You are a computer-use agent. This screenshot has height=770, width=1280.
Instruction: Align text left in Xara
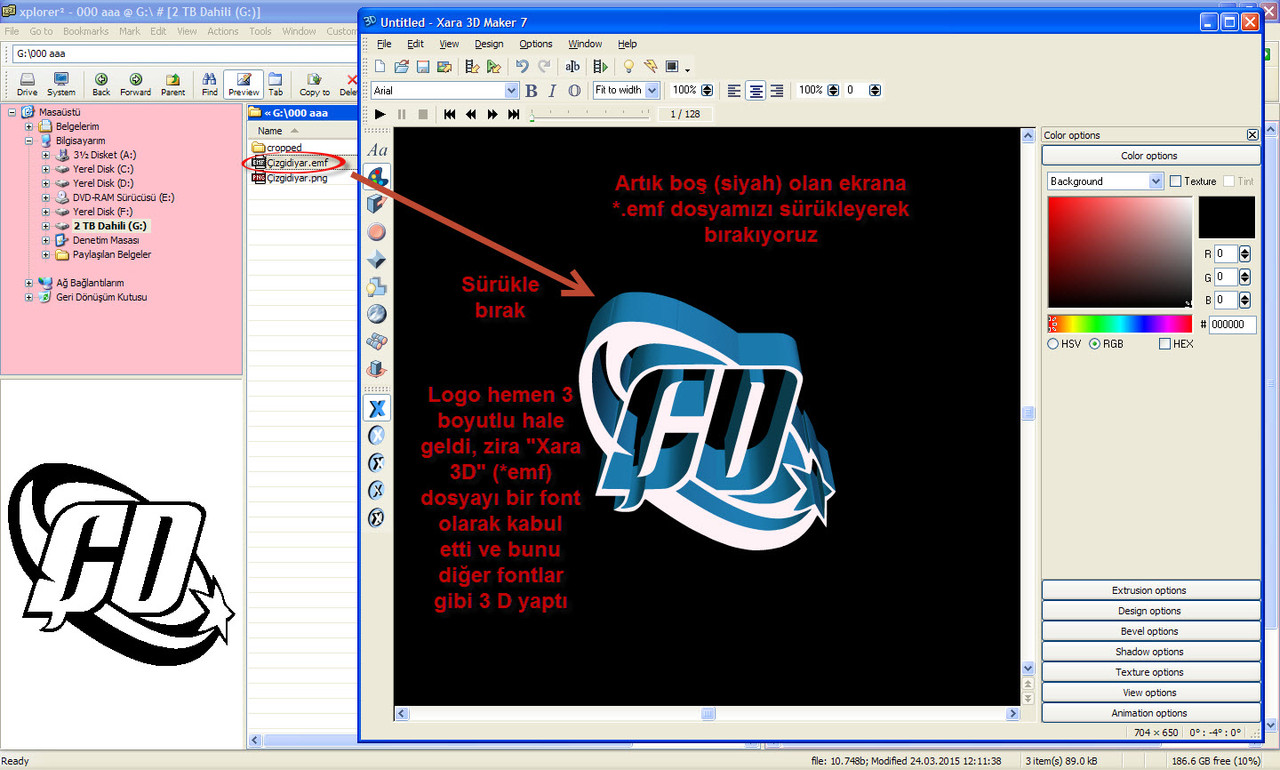click(x=735, y=90)
